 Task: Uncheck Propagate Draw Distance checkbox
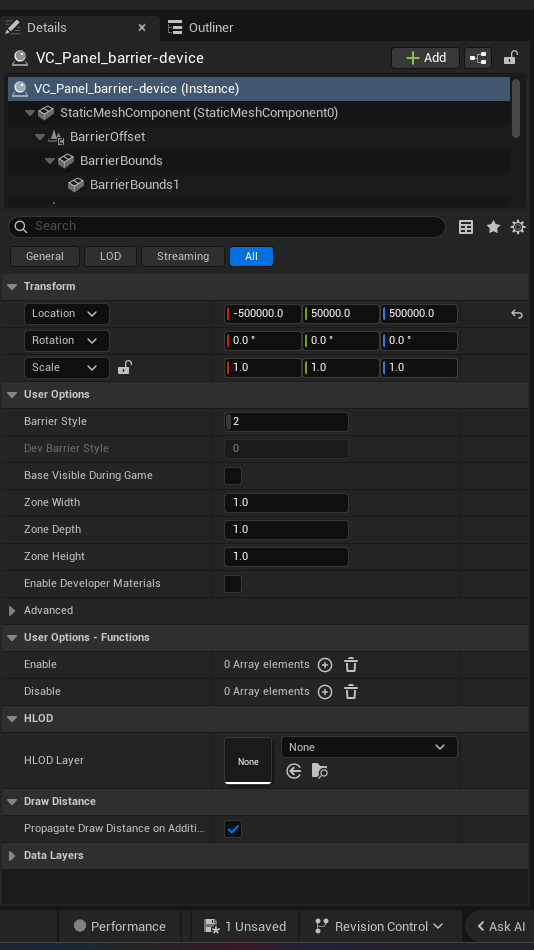(233, 829)
